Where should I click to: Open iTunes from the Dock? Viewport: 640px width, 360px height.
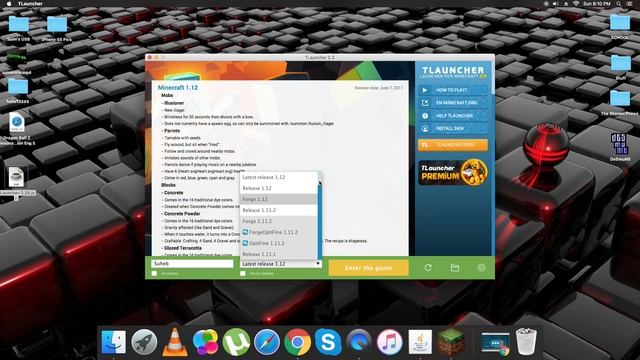tap(389, 342)
